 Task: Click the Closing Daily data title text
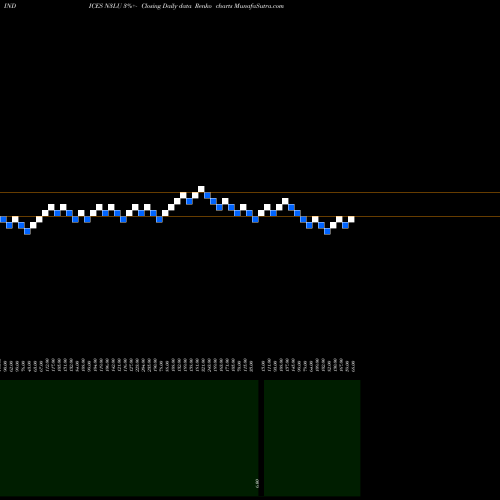[166, 6]
